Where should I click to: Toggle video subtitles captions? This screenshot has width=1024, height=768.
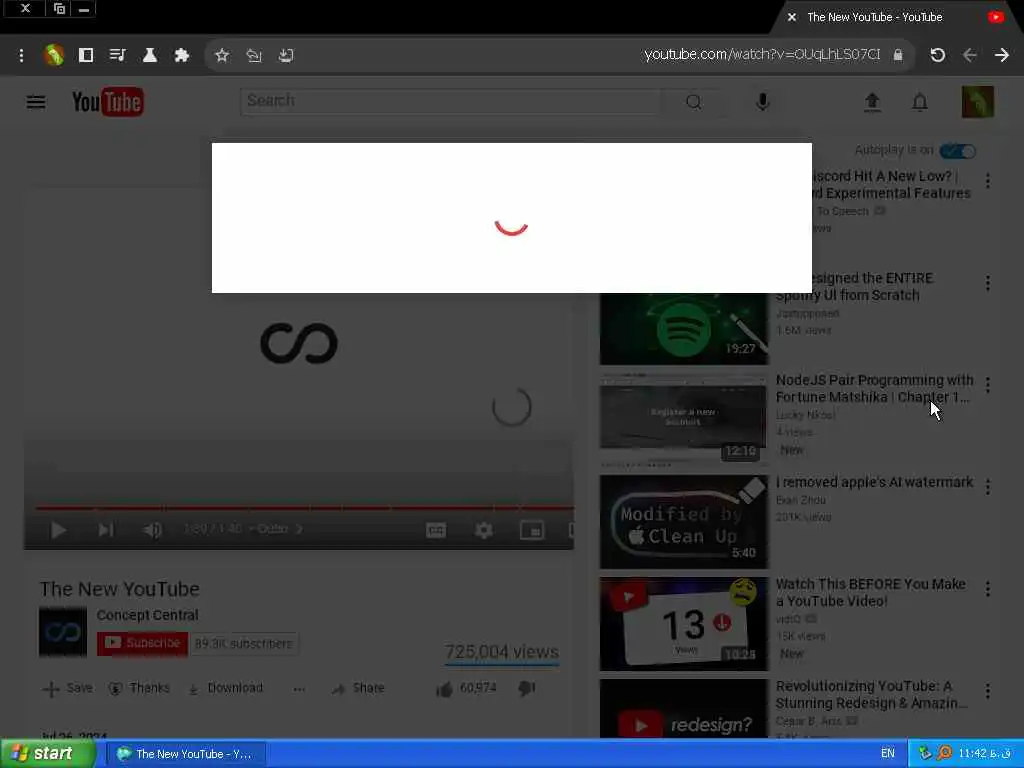[x=436, y=530]
